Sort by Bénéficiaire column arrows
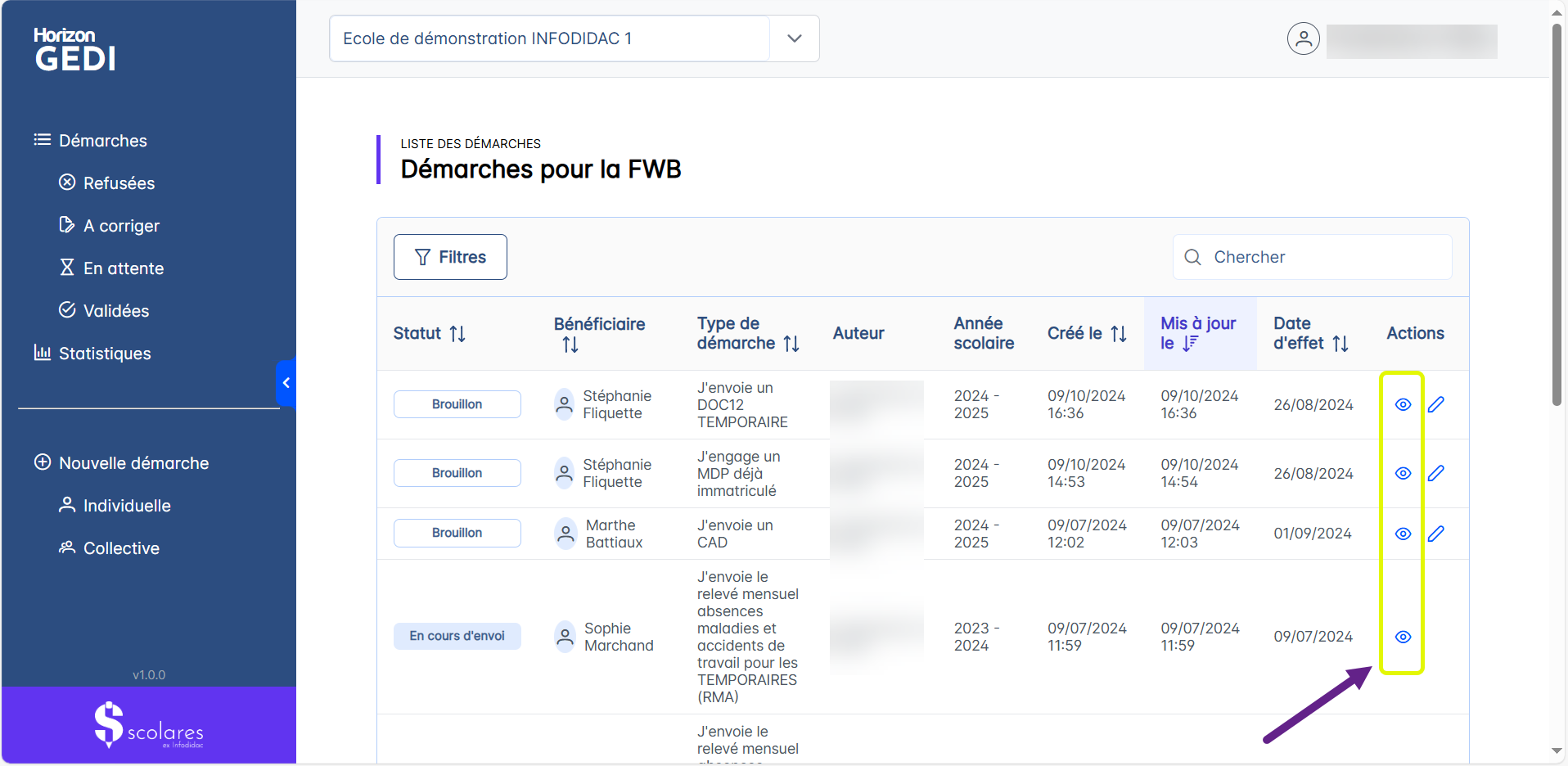The width and height of the screenshot is (1568, 766). click(570, 345)
